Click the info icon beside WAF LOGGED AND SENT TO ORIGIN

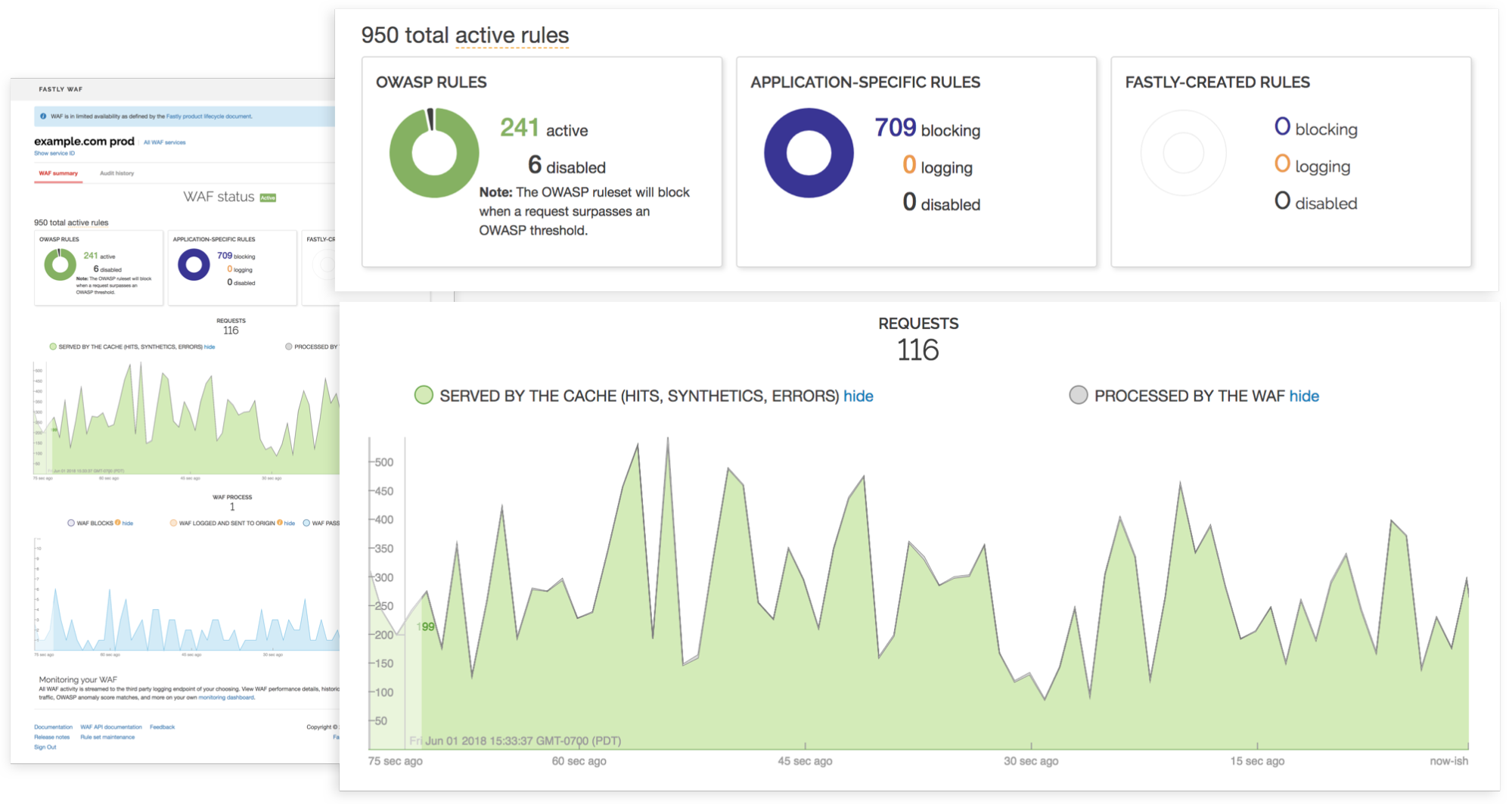click(x=280, y=523)
